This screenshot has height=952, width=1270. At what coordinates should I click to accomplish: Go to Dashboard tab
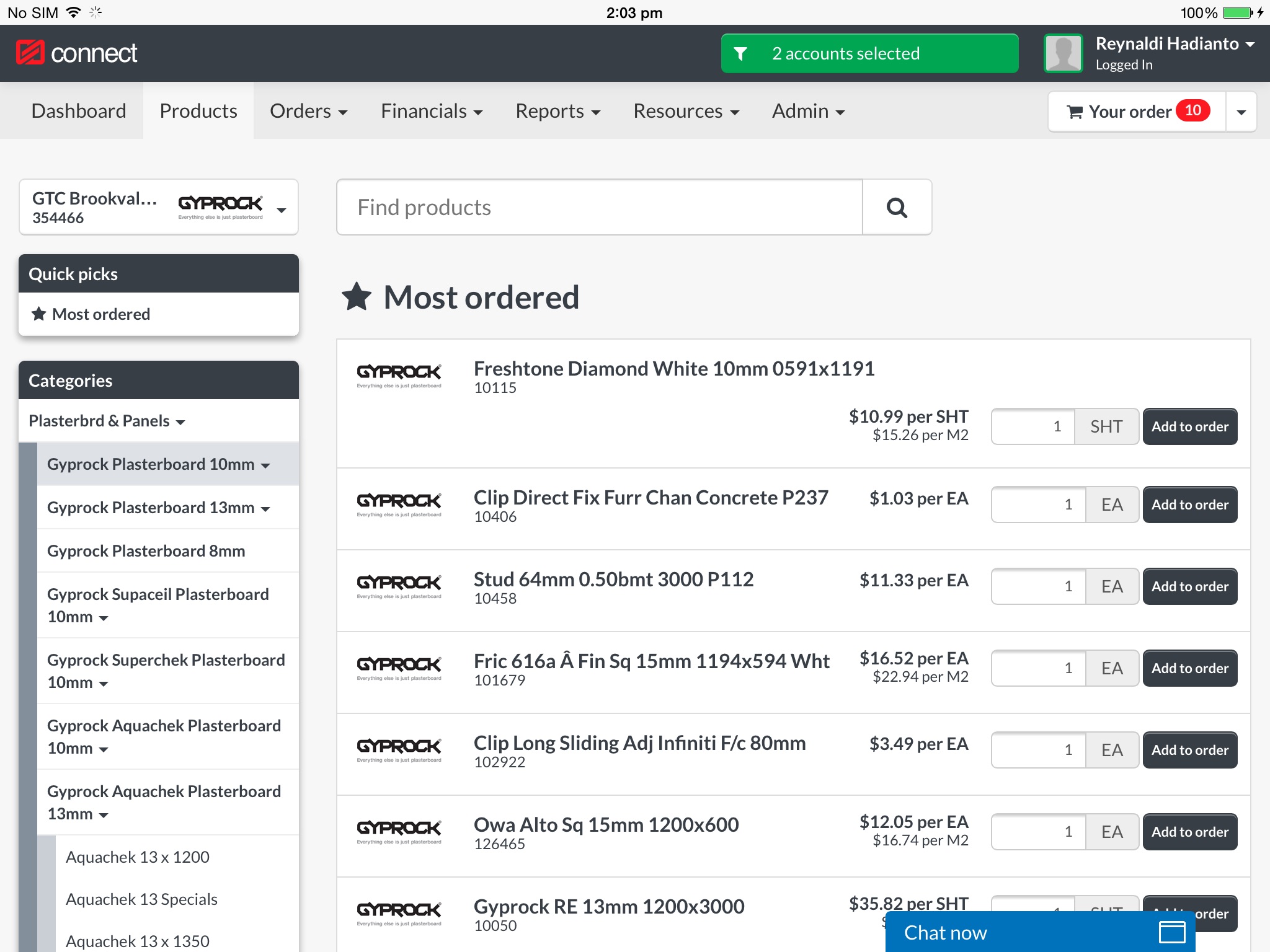click(79, 111)
